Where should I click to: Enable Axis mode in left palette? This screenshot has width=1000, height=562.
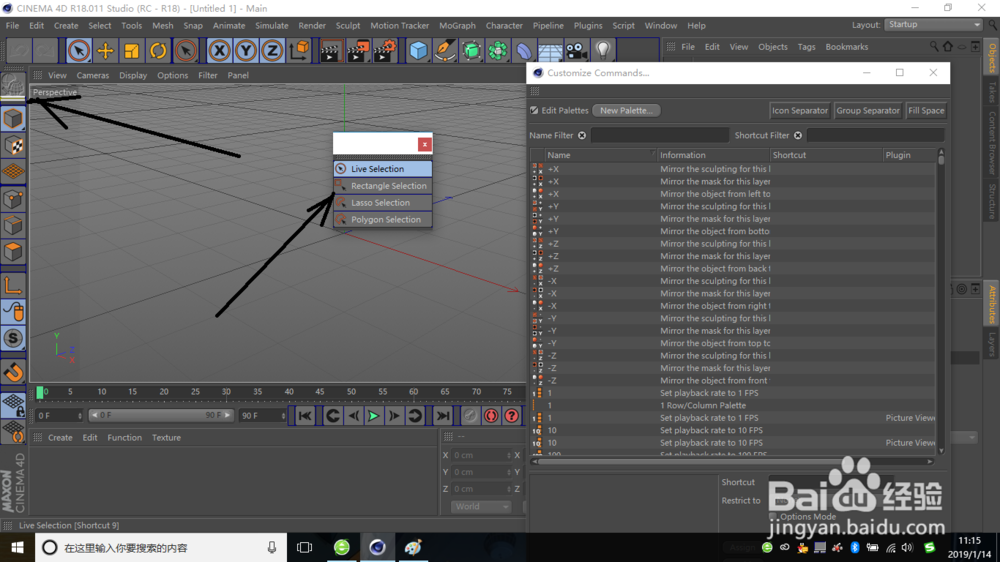[x=13, y=285]
